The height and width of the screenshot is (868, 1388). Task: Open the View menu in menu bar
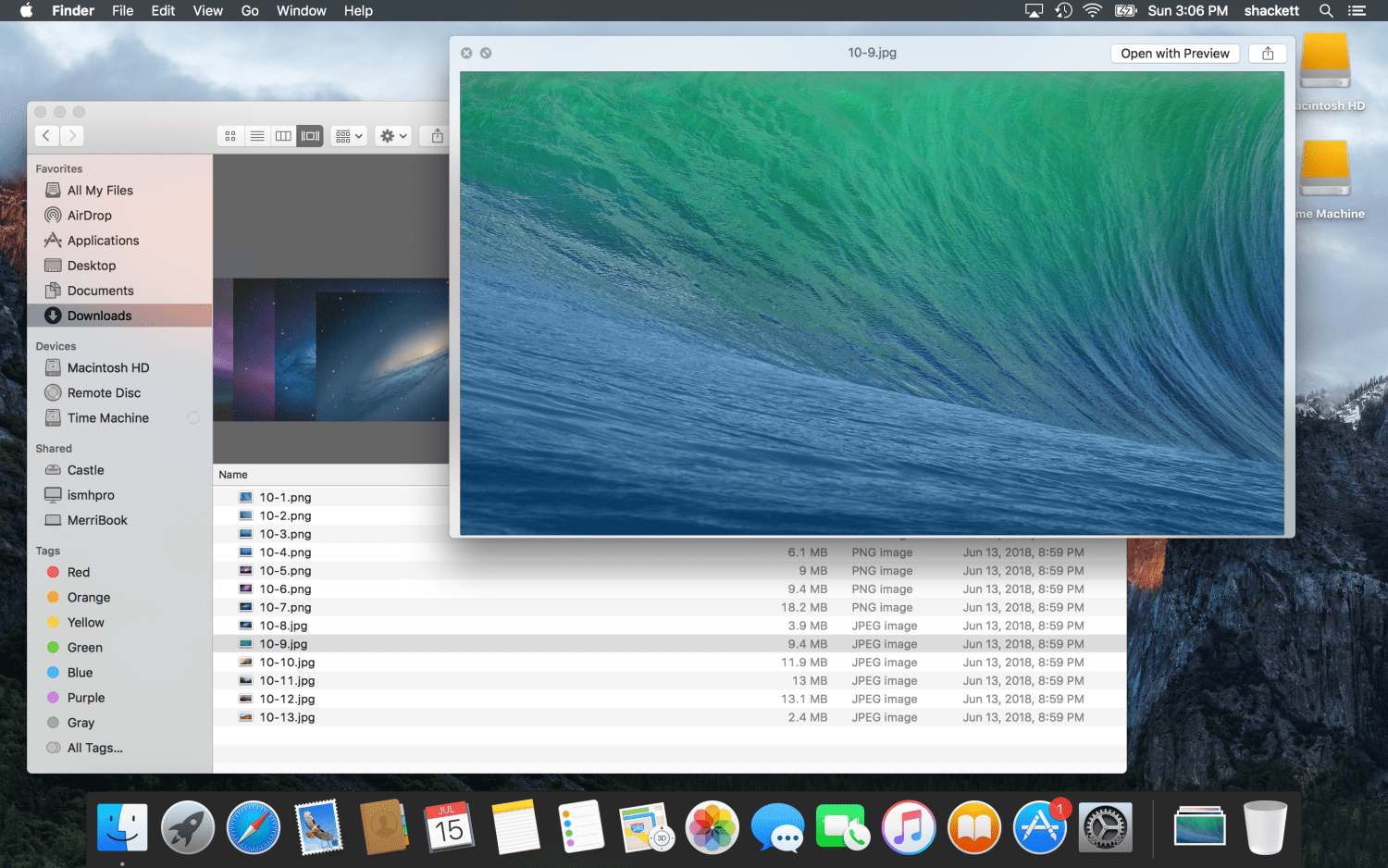coord(207,11)
